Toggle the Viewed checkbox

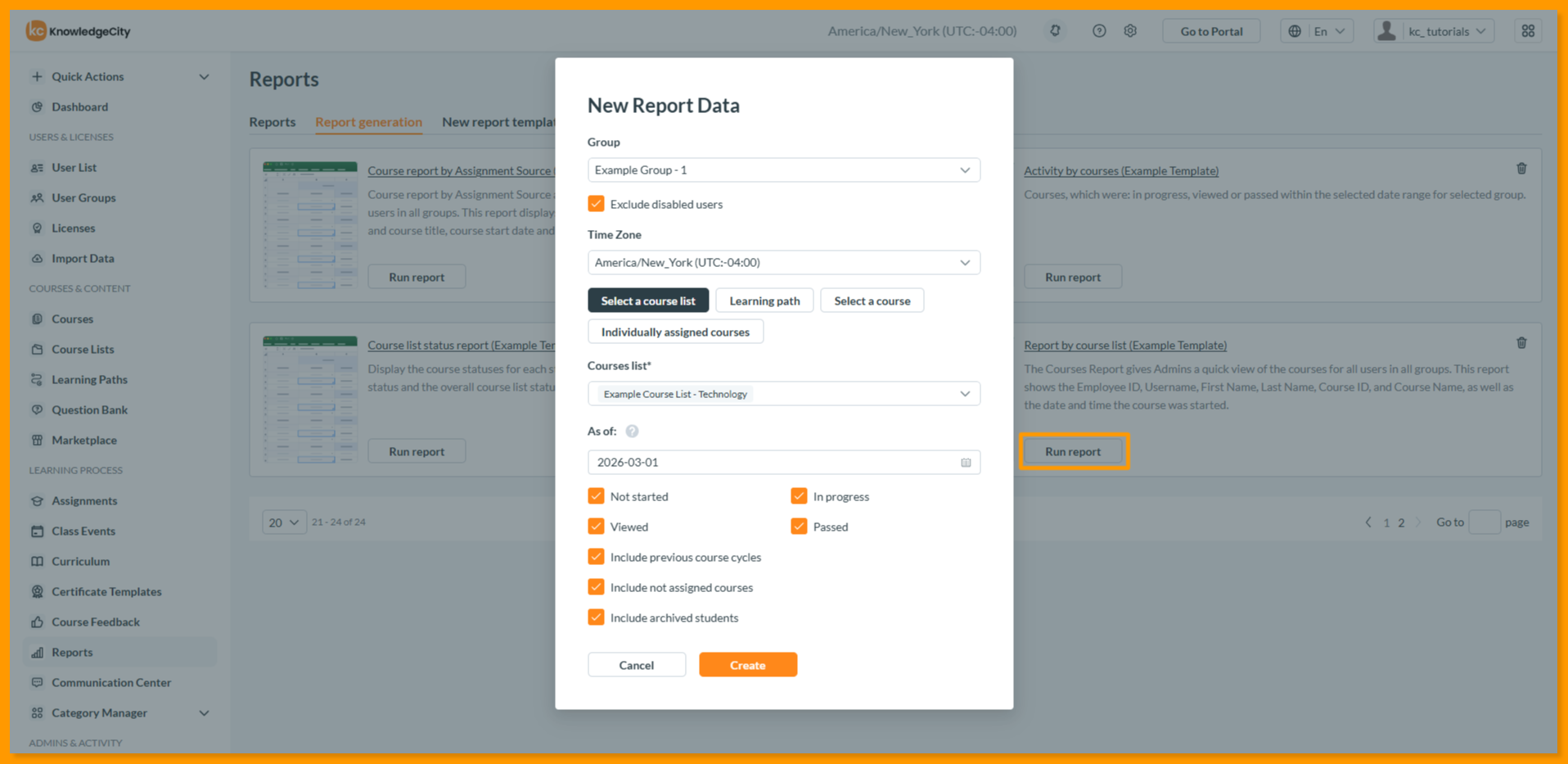tap(596, 527)
